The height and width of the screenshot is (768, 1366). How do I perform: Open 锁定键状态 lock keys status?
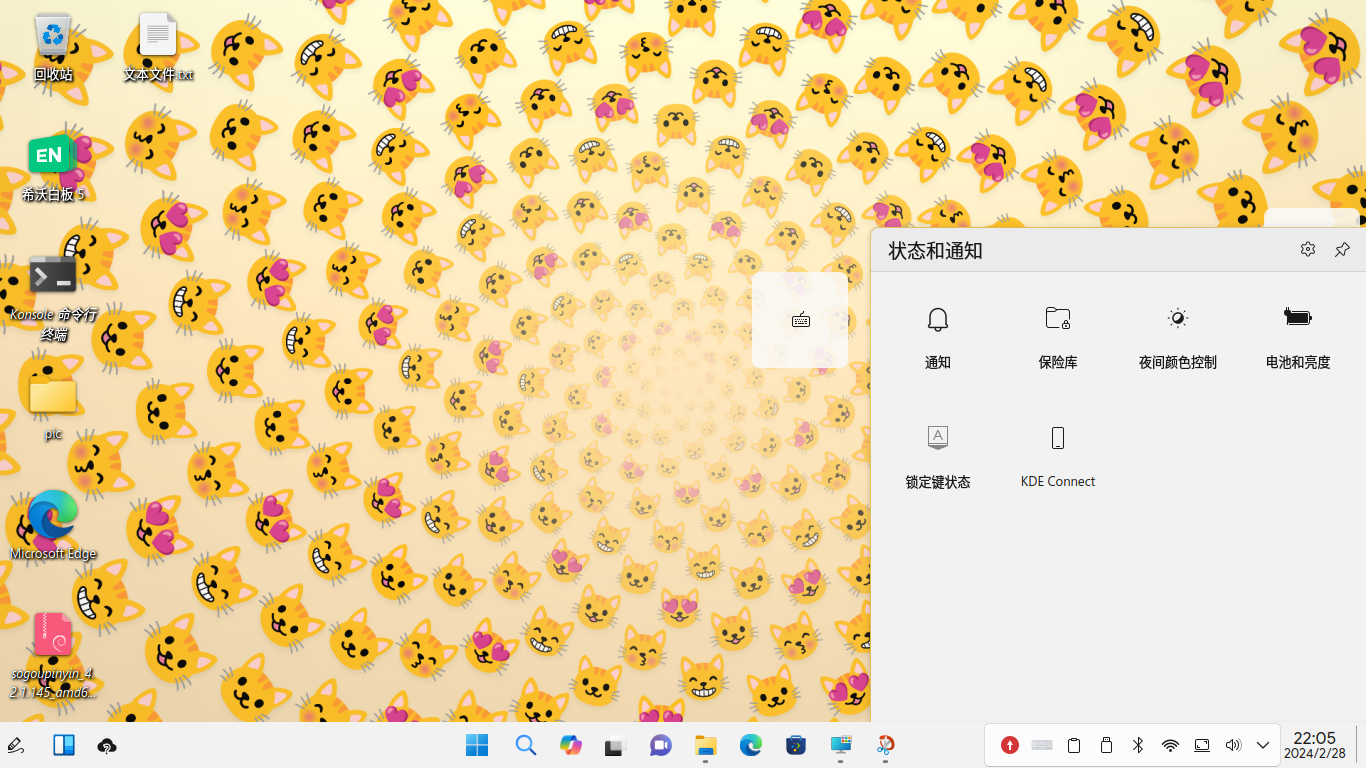pyautogui.click(x=937, y=455)
